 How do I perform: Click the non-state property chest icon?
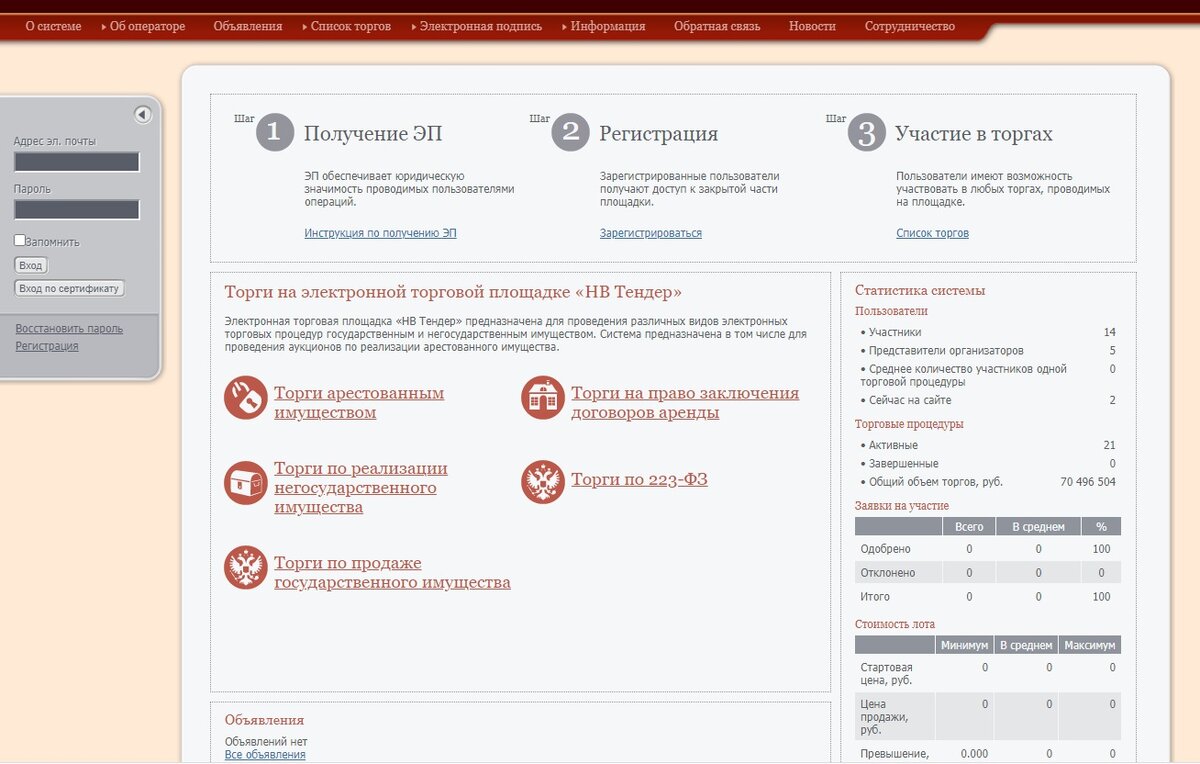245,483
